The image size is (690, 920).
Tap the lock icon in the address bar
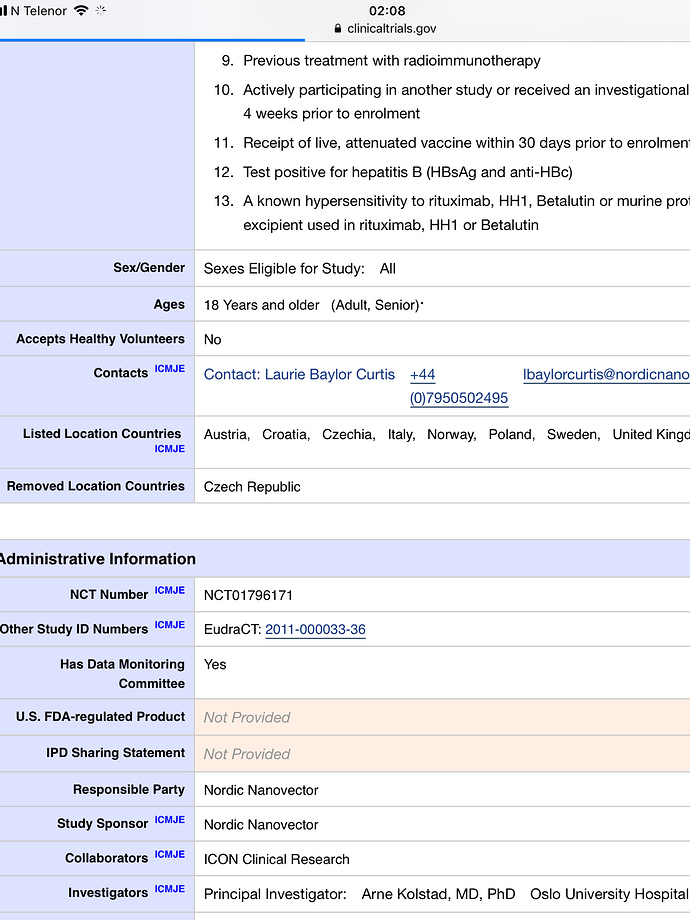pos(337,28)
